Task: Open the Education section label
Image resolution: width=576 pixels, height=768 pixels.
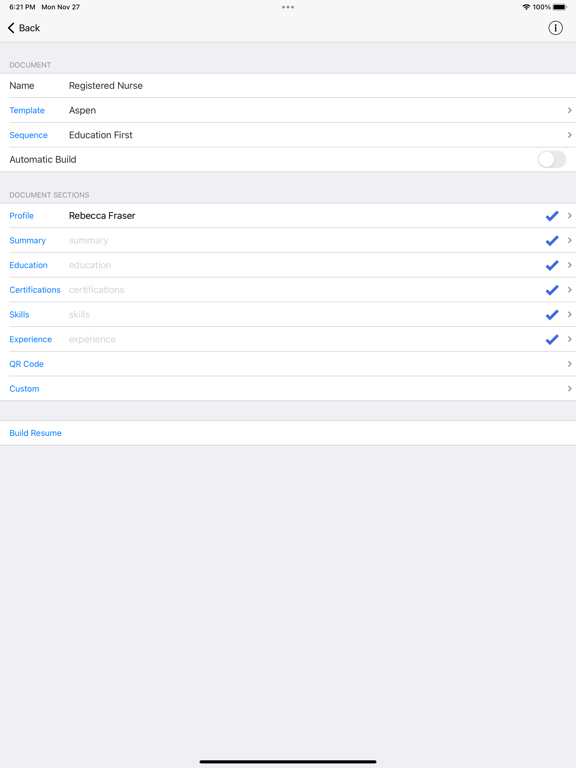Action: (28, 265)
